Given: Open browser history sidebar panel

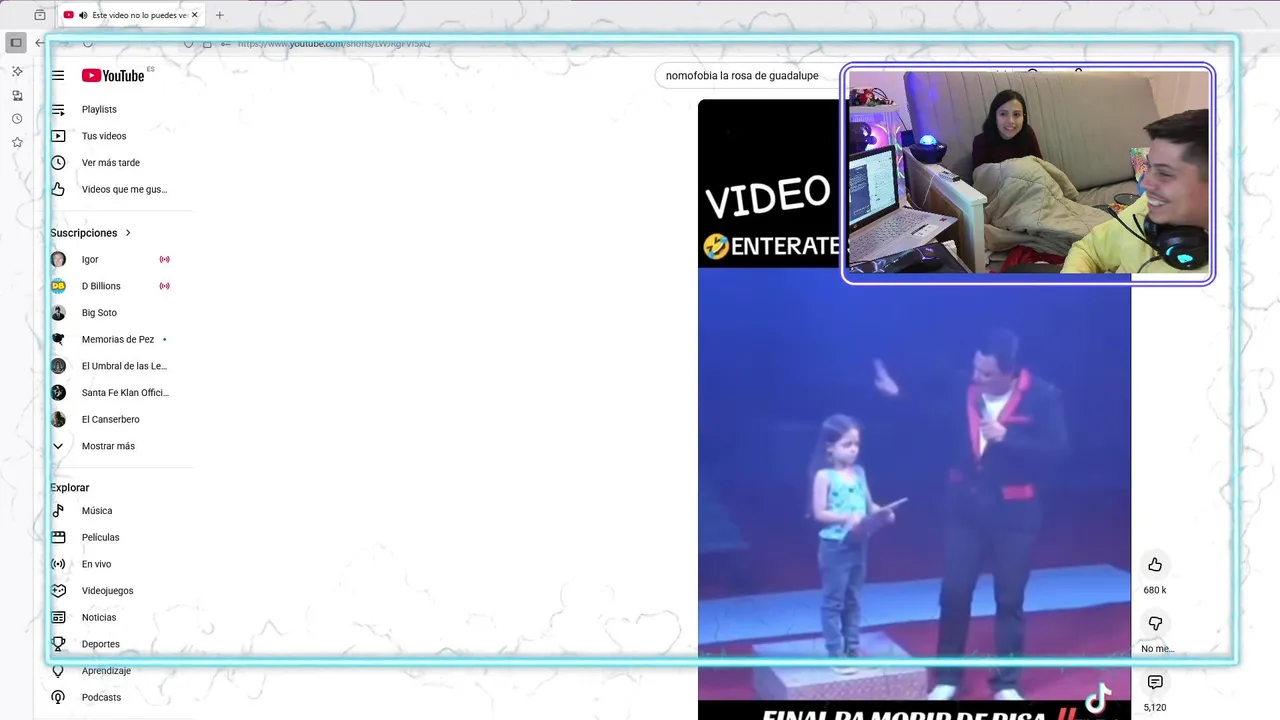Looking at the screenshot, I should click(x=17, y=119).
